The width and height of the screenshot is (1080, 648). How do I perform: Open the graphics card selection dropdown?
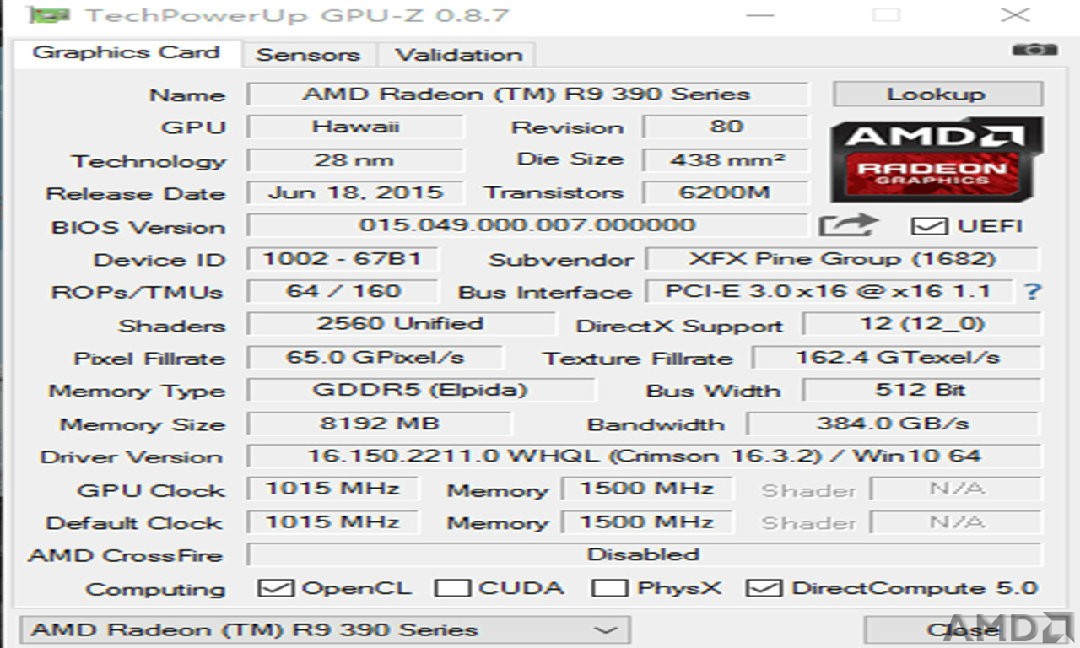[324, 630]
